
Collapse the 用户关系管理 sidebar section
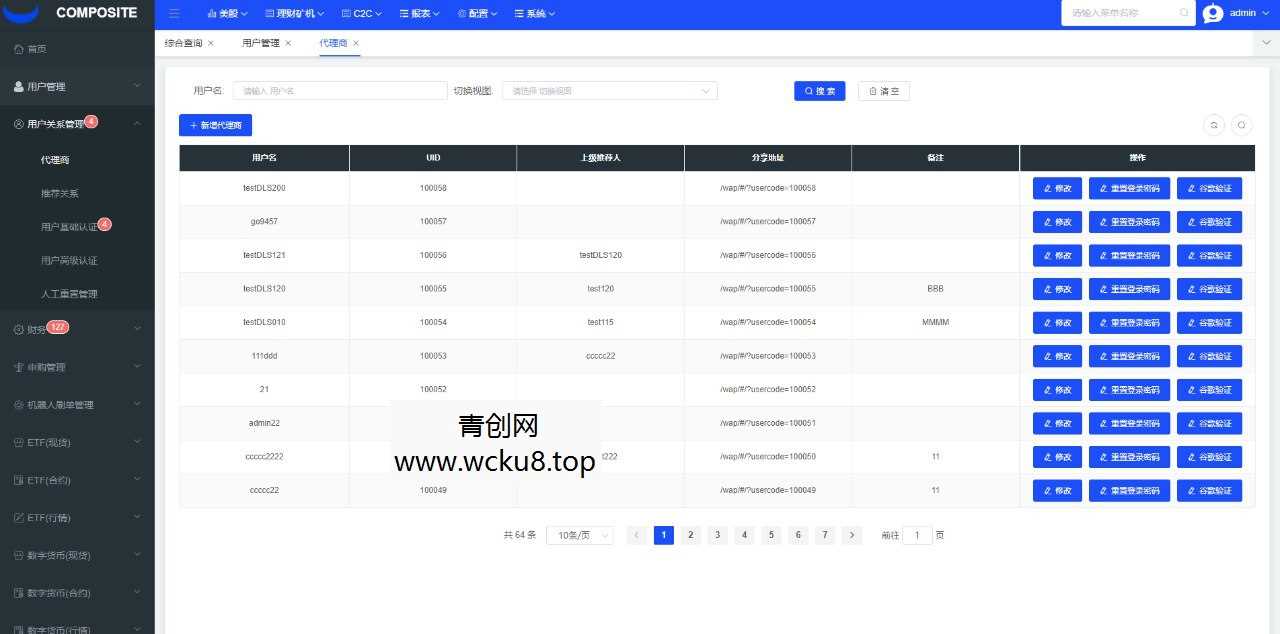(70, 122)
